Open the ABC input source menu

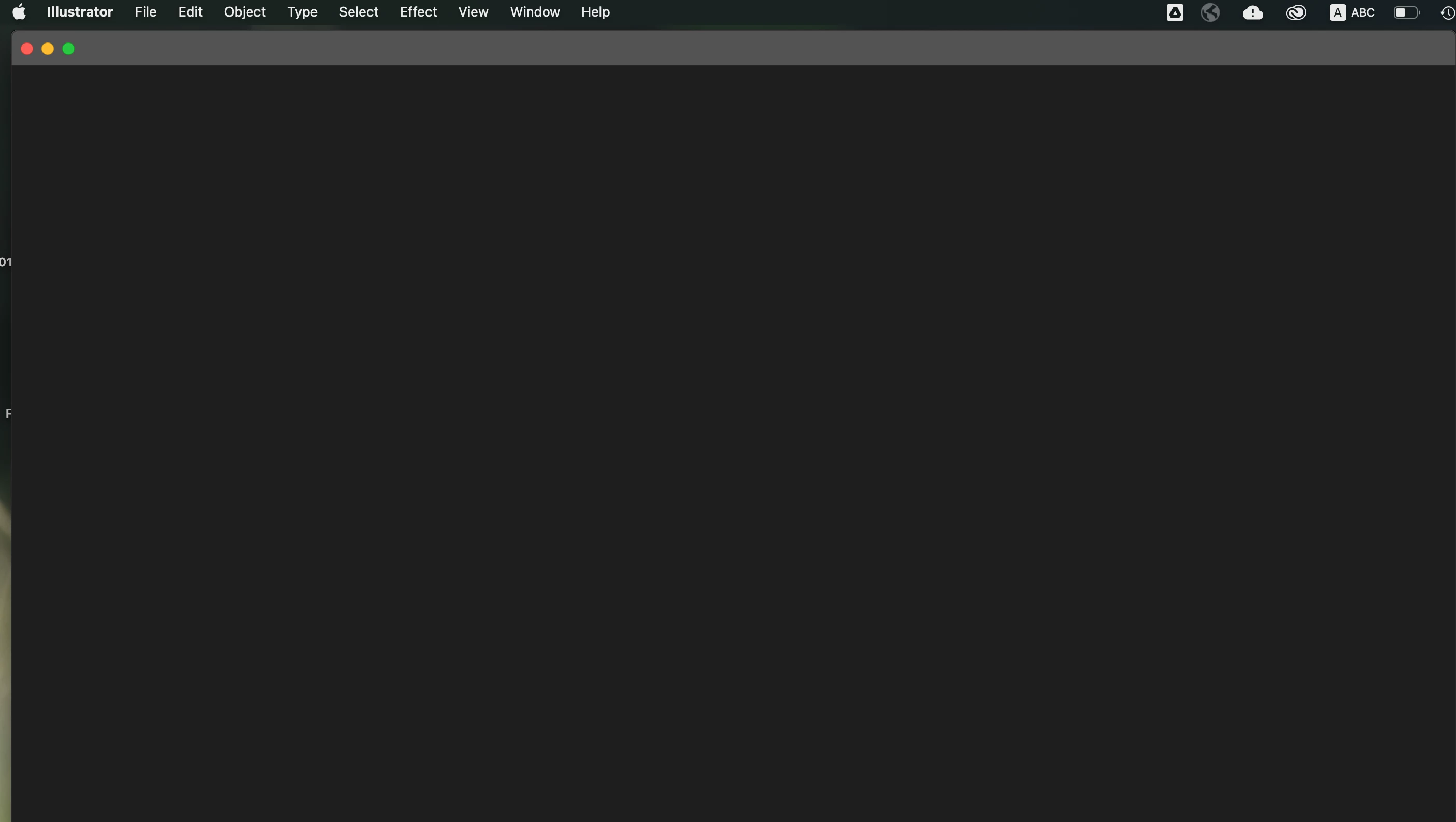[1351, 12]
